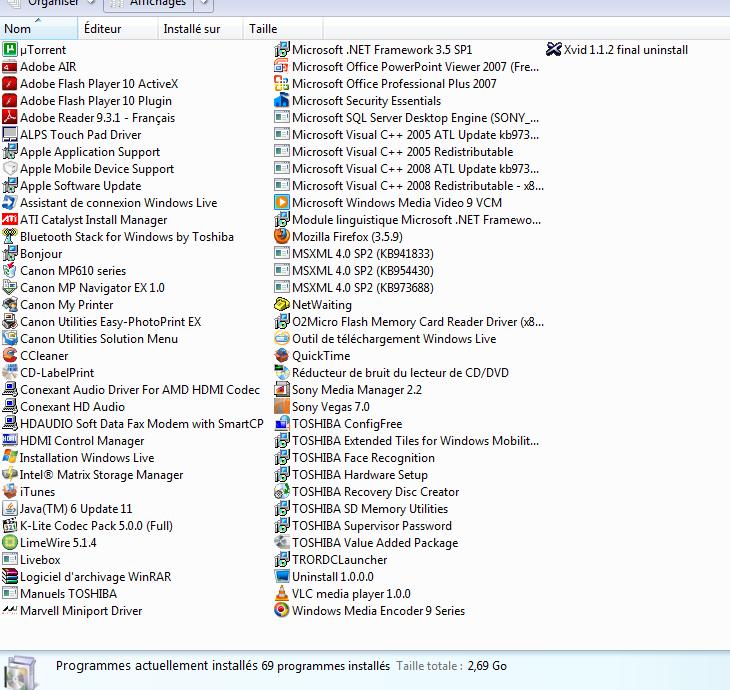Select Canon MP610 series entry

pos(64,271)
